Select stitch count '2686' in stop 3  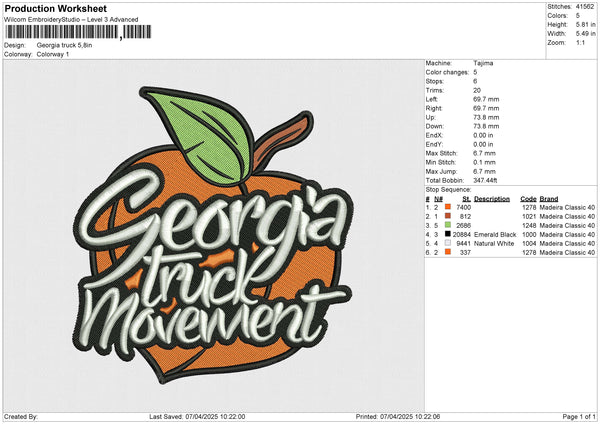pos(463,225)
